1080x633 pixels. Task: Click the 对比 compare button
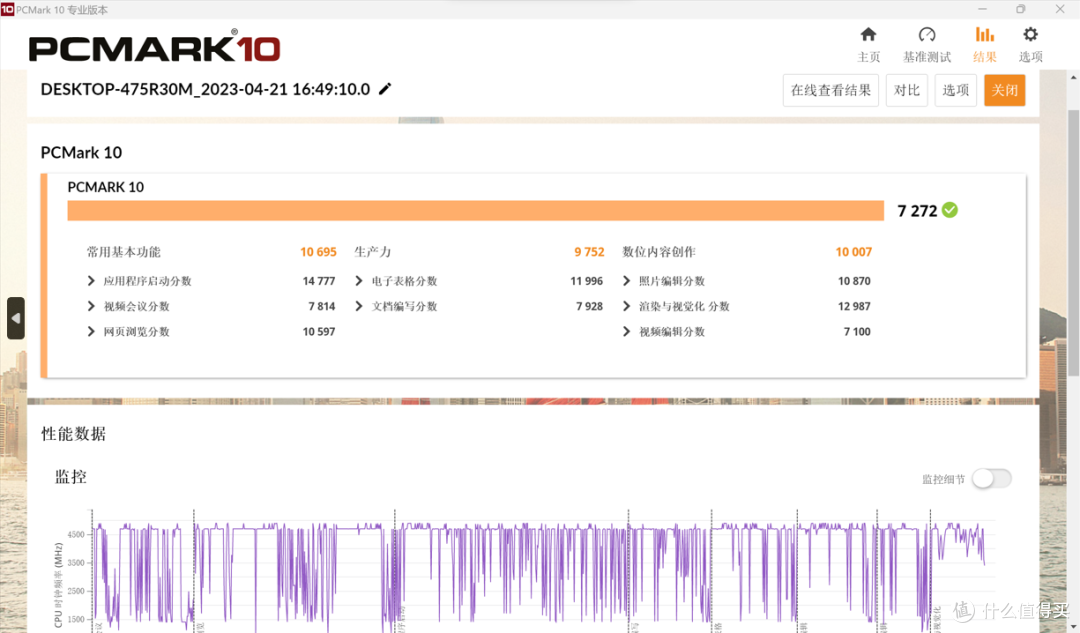tap(906, 90)
